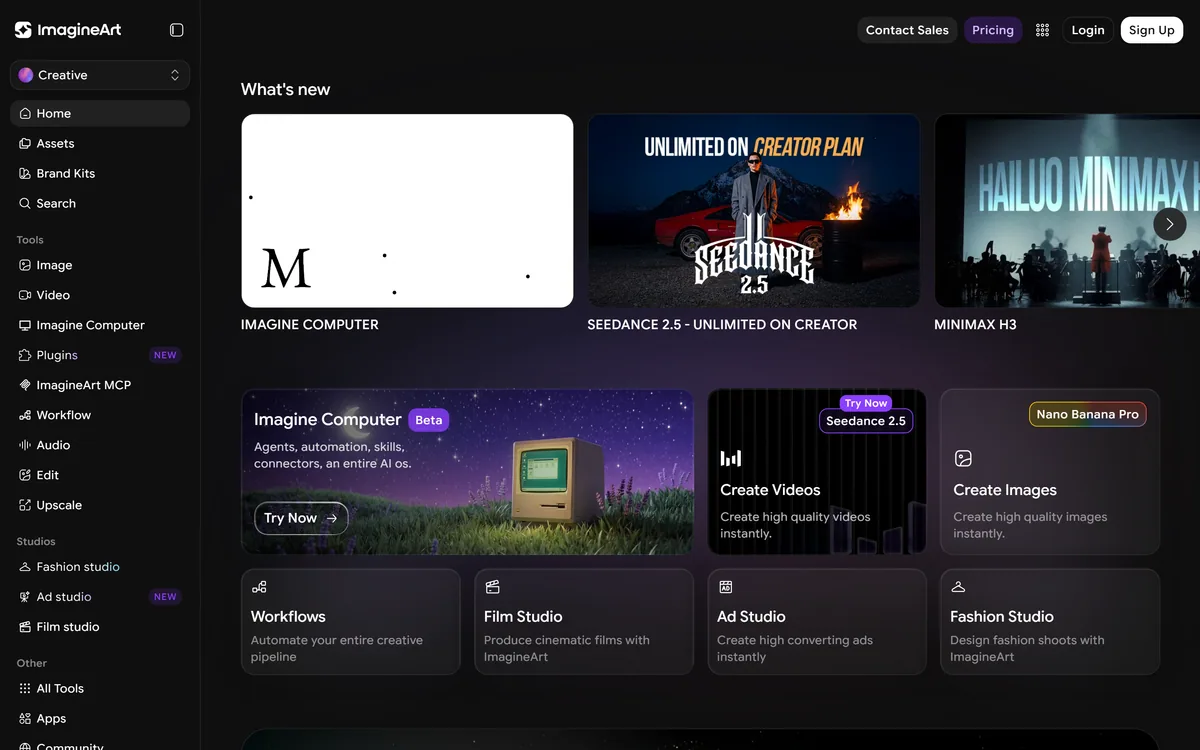Click the Ad Studio card icon
This screenshot has width=1200, height=750.
[725, 587]
